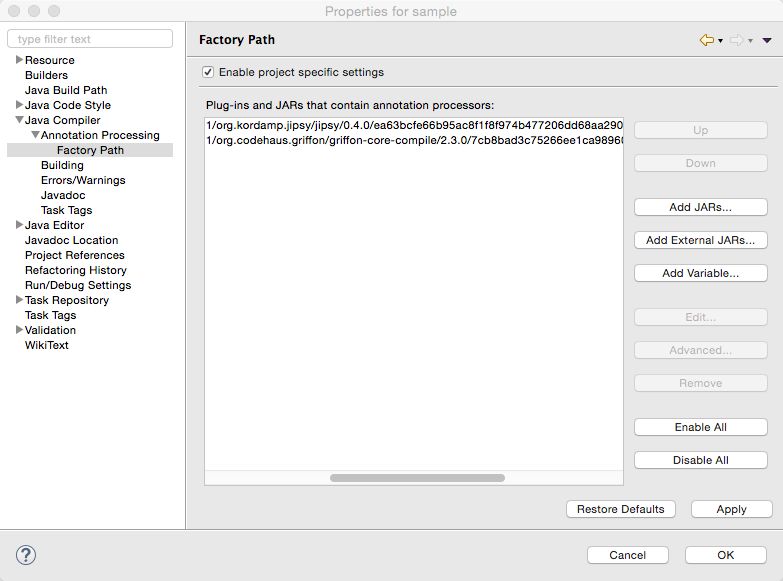783x581 pixels.
Task: Click the type filter text field
Action: (x=90, y=39)
